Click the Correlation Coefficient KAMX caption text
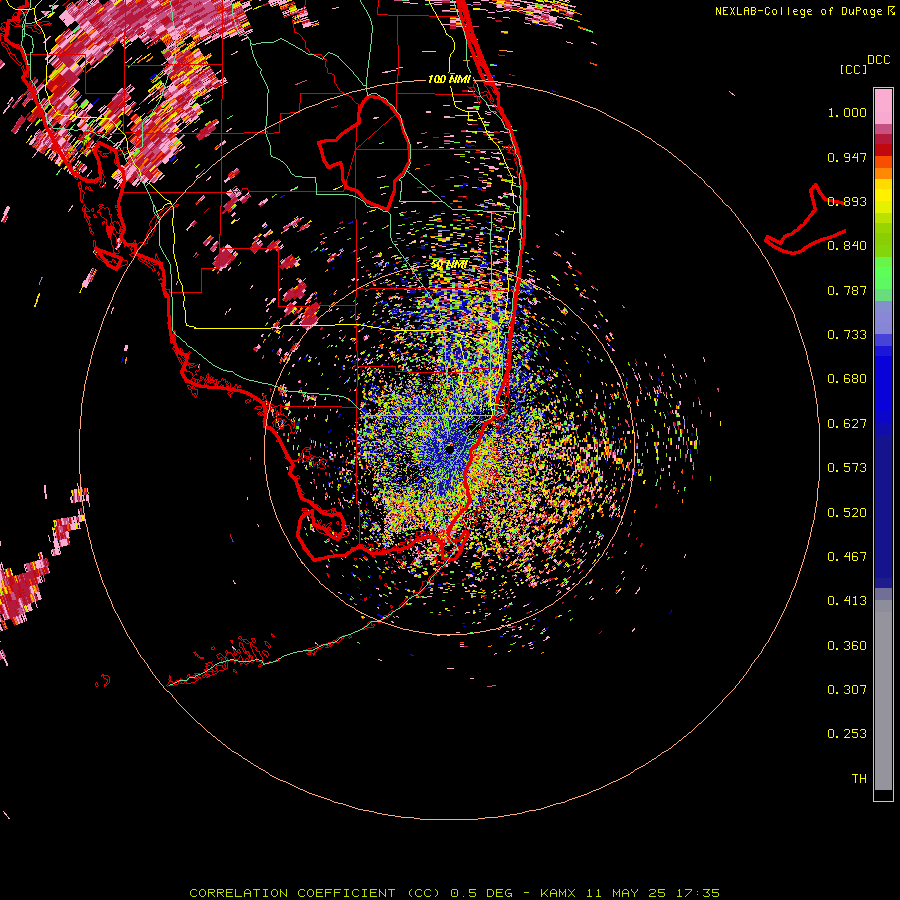The width and height of the screenshot is (900, 900). (x=454, y=893)
